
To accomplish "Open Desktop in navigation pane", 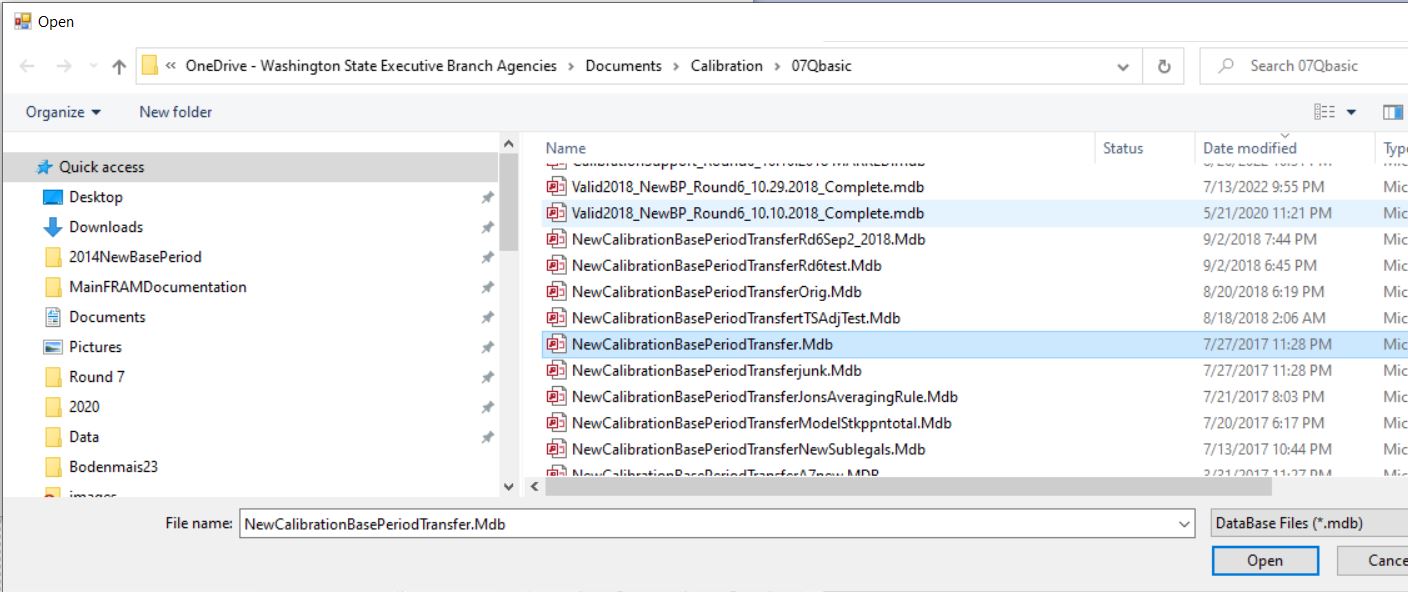I will pos(95,197).
